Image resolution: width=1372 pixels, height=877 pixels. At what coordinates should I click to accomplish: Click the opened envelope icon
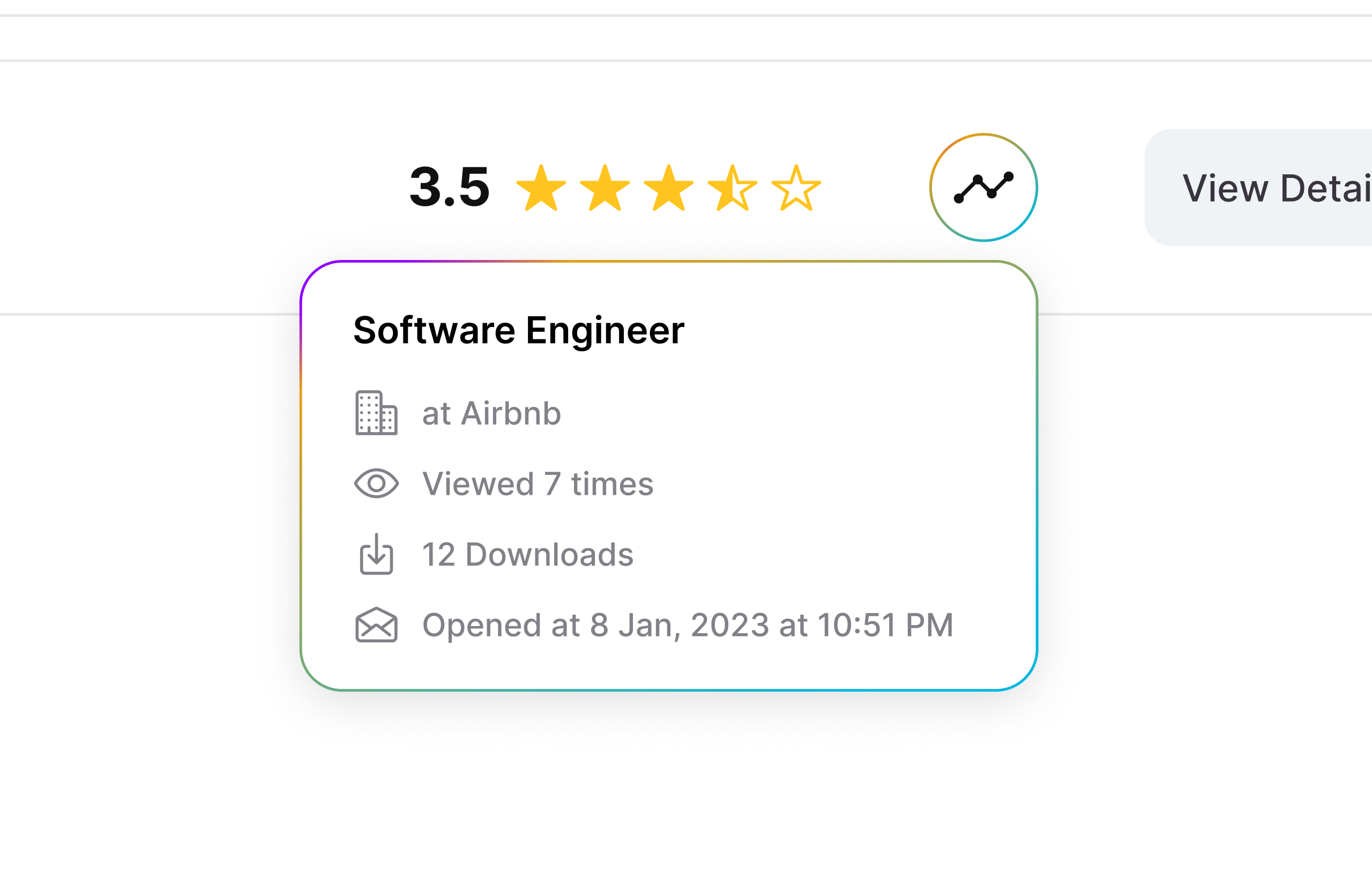(x=377, y=626)
